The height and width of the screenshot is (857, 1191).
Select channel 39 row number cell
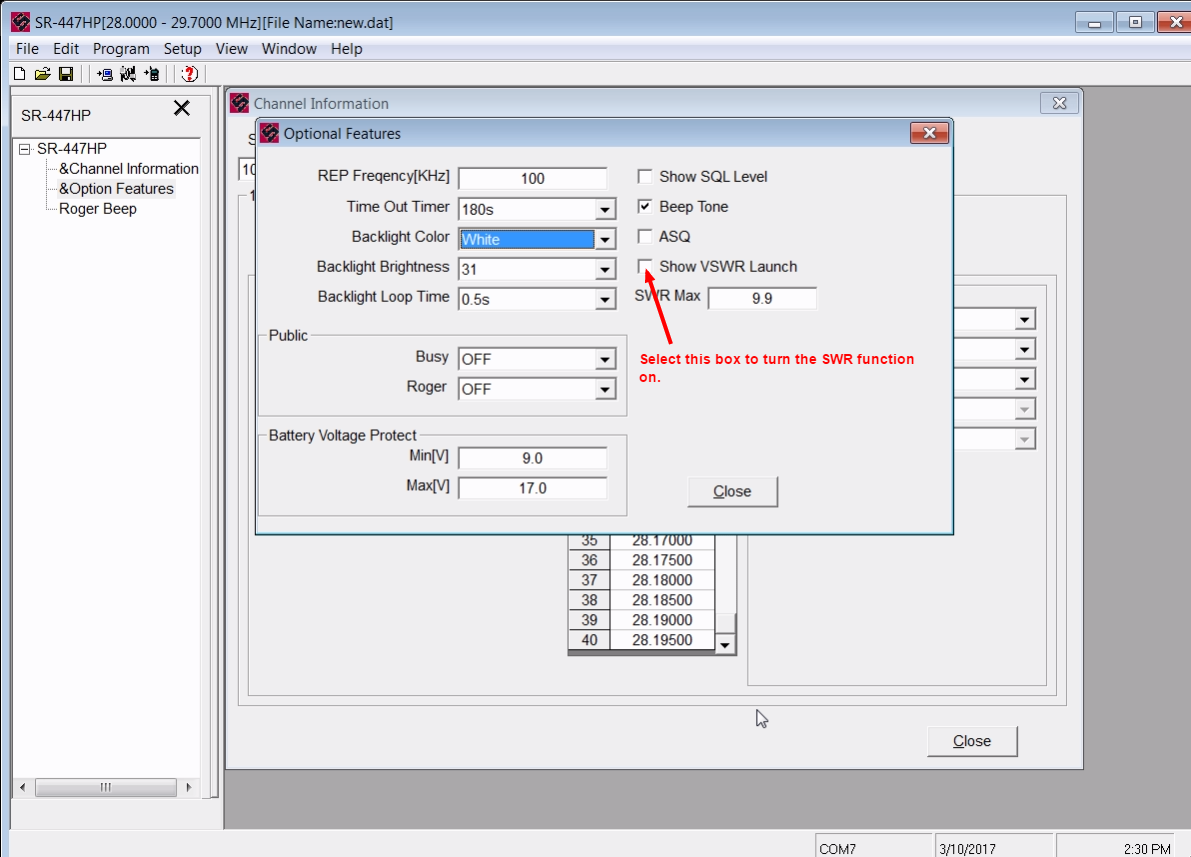589,620
